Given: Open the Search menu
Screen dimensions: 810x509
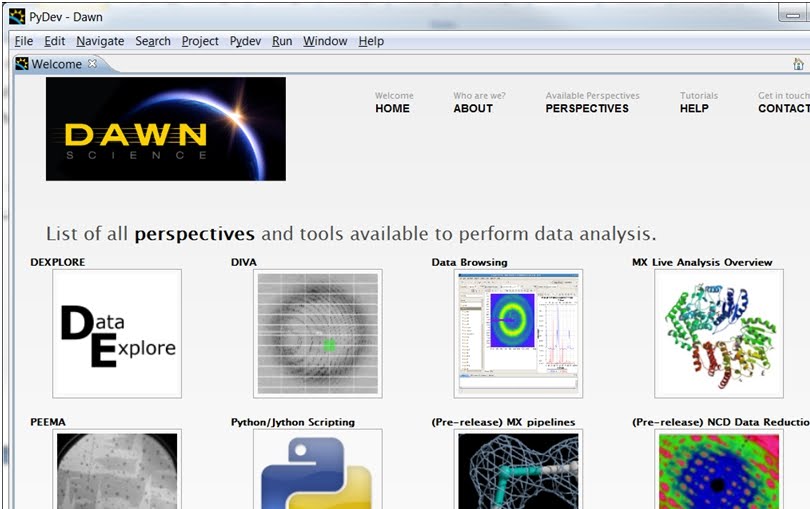Looking at the screenshot, I should [153, 41].
